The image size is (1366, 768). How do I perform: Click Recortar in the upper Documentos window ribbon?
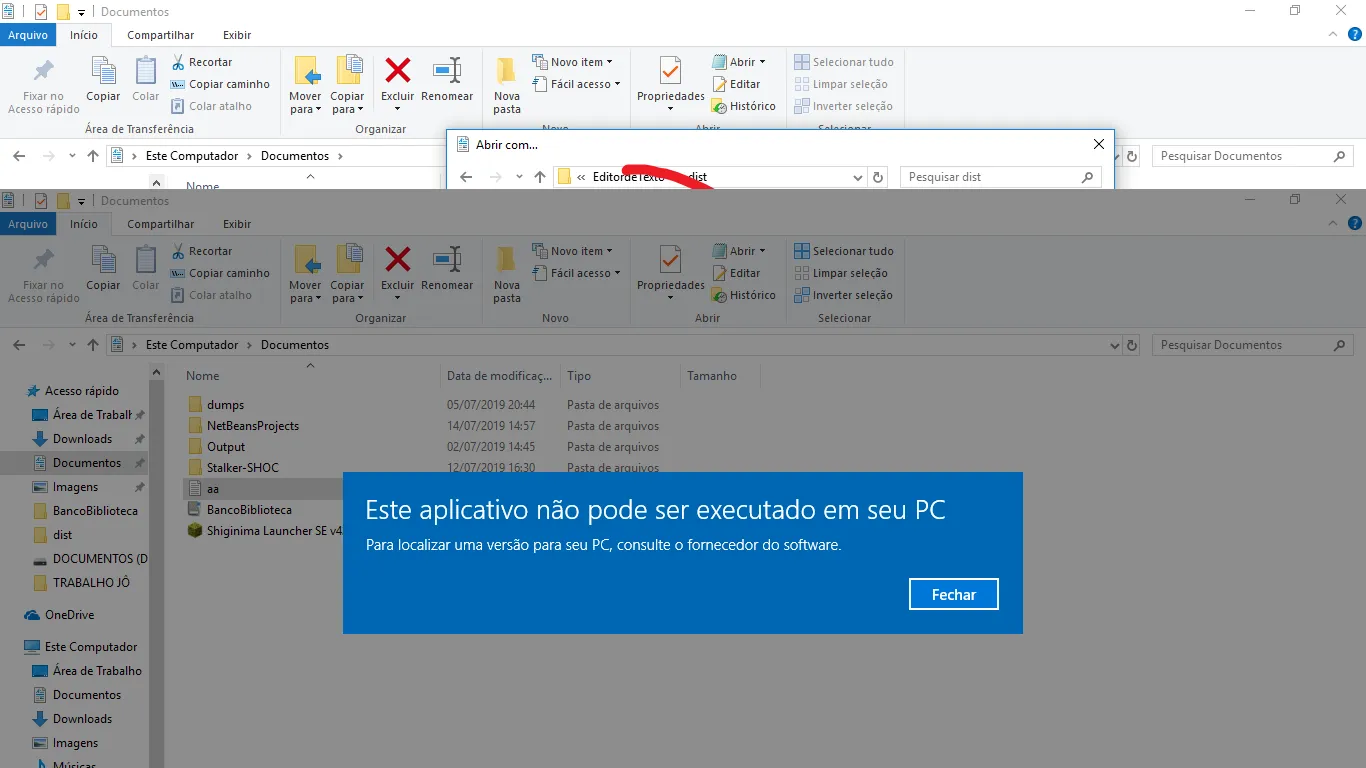[202, 62]
